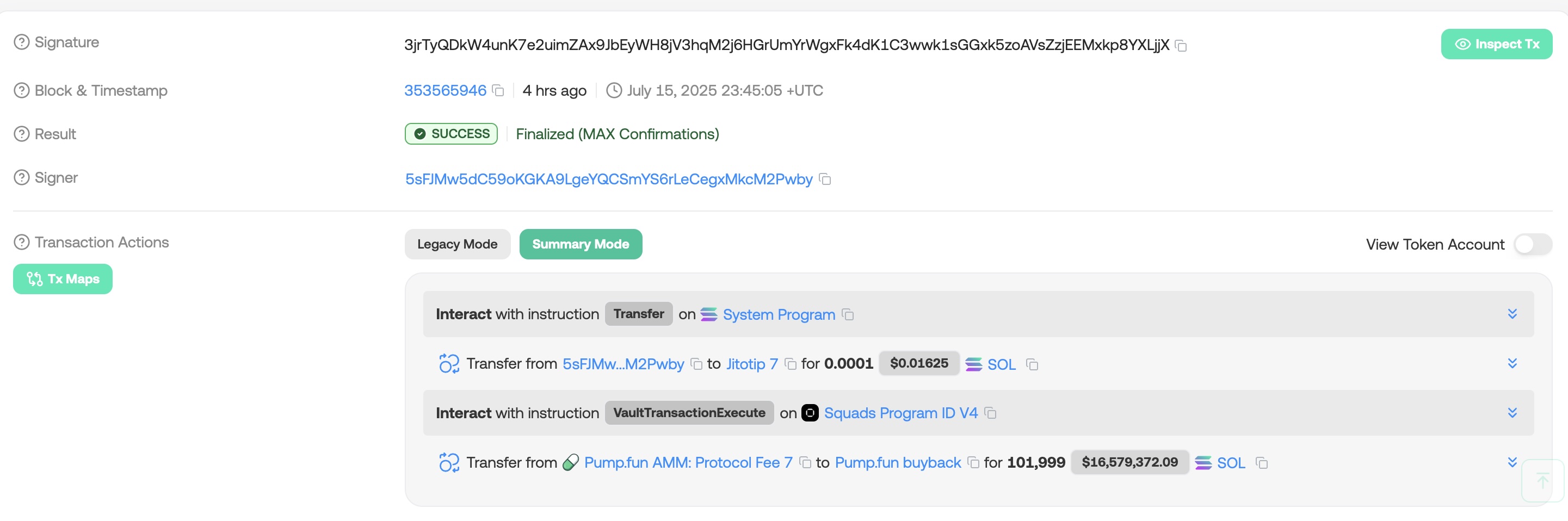
Task: Copy Squads Program ID V4 address
Action: [x=990, y=413]
